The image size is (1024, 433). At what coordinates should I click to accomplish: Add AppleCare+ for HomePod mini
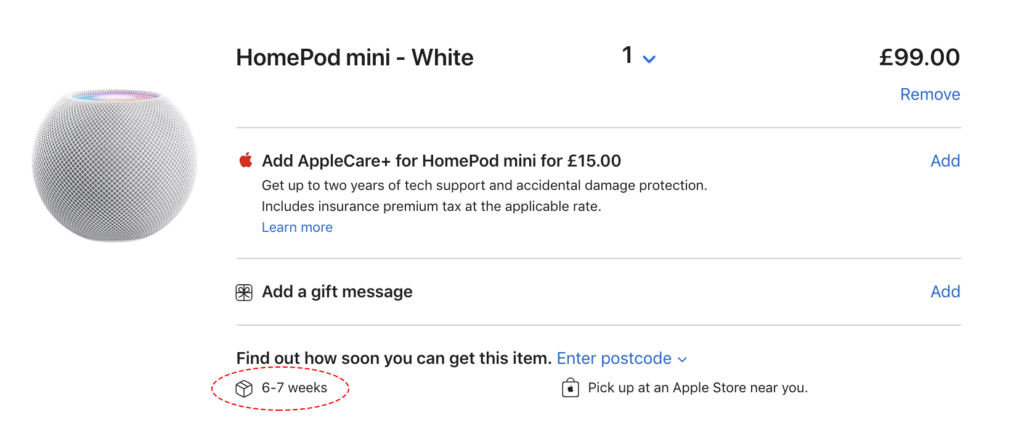[944, 161]
